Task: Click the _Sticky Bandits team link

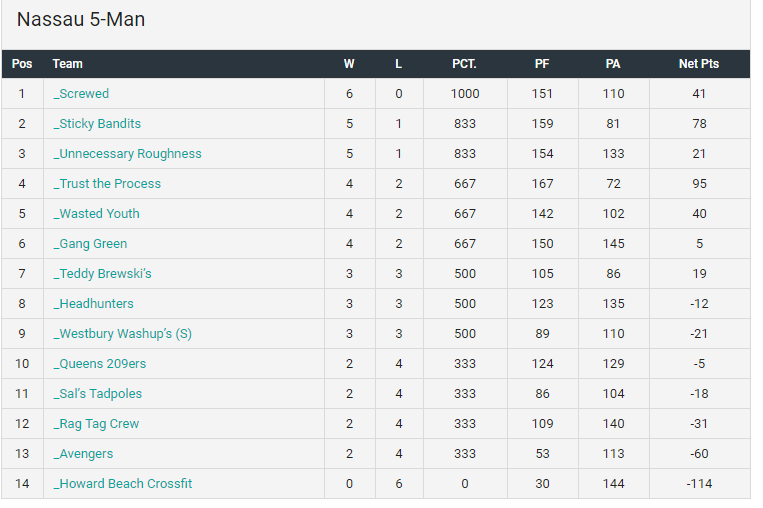Action: pos(97,124)
